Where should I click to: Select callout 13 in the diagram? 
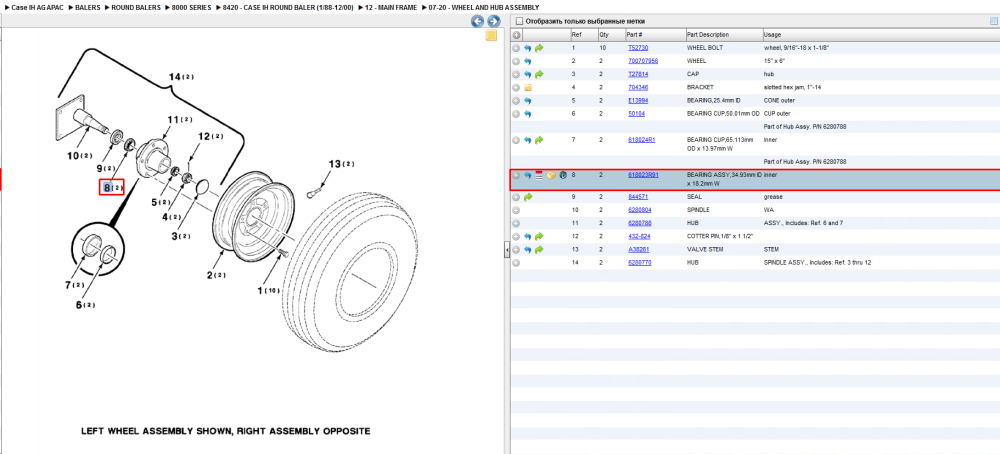coord(341,164)
